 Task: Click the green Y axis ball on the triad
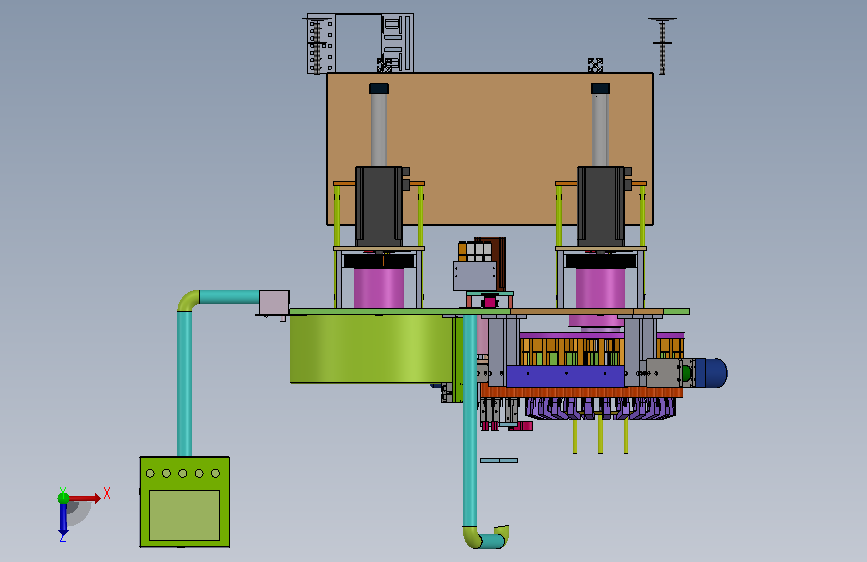coord(64,498)
